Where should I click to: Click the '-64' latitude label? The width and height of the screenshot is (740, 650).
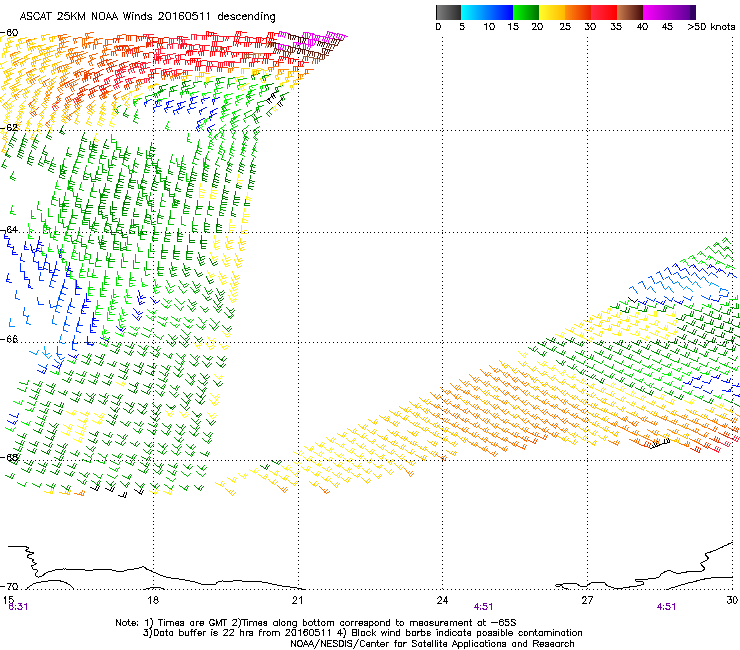pyautogui.click(x=9, y=229)
